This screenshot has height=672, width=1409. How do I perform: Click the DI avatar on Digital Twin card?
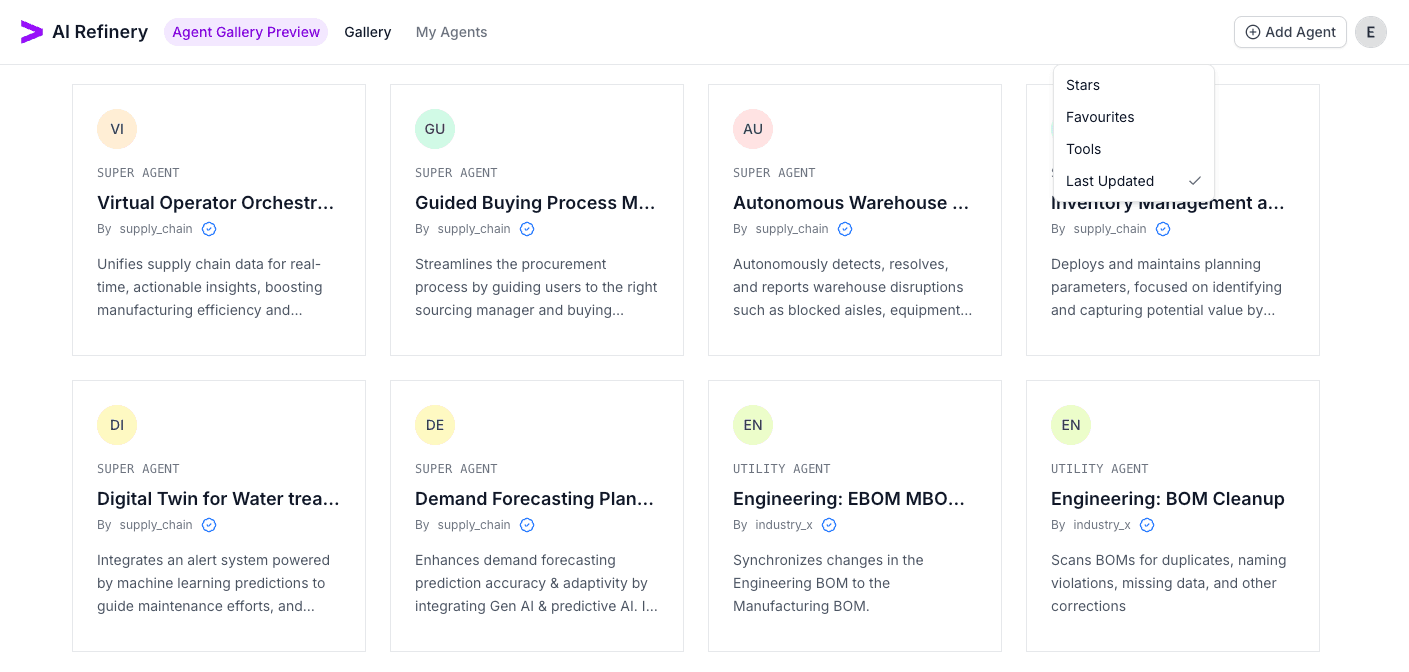(117, 425)
